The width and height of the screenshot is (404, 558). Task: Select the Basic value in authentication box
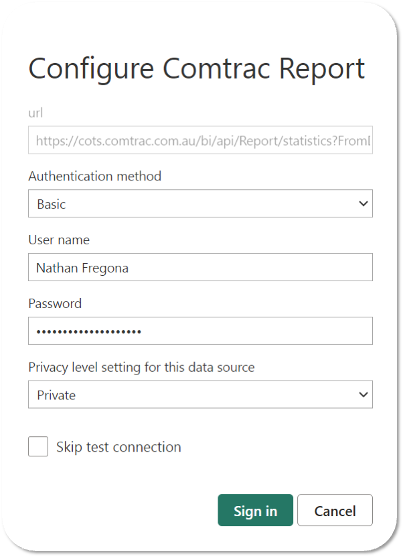click(51, 204)
